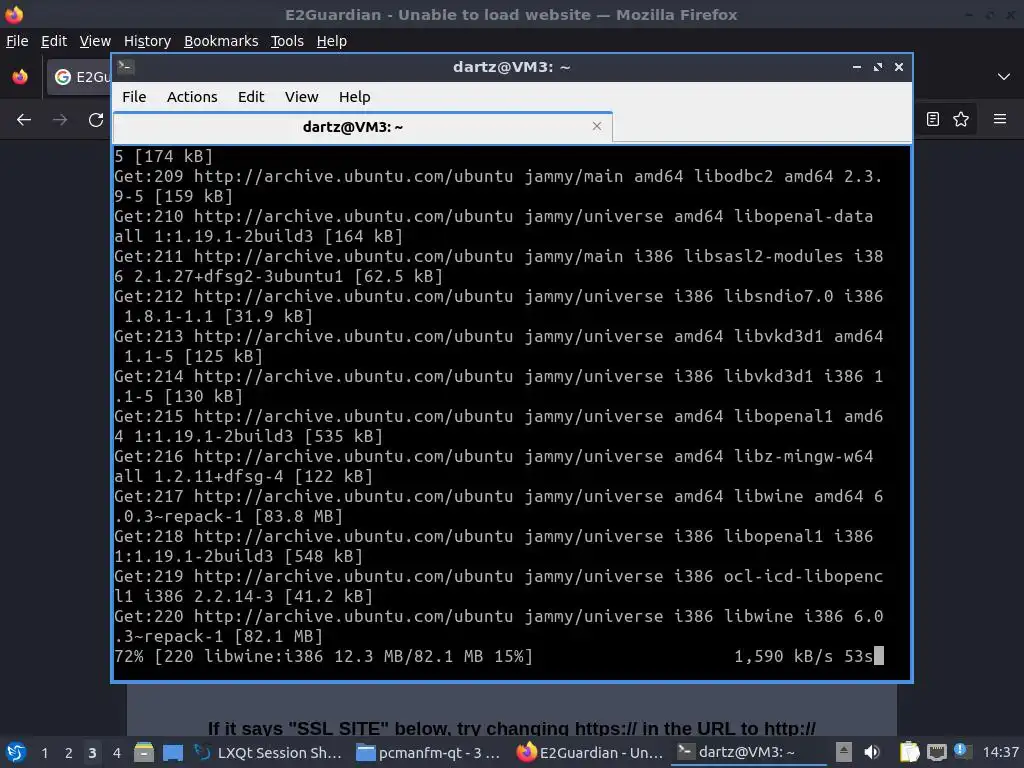The height and width of the screenshot is (768, 1024).
Task: Launch the file manager from the panel quicklaunch
Action: [144, 752]
